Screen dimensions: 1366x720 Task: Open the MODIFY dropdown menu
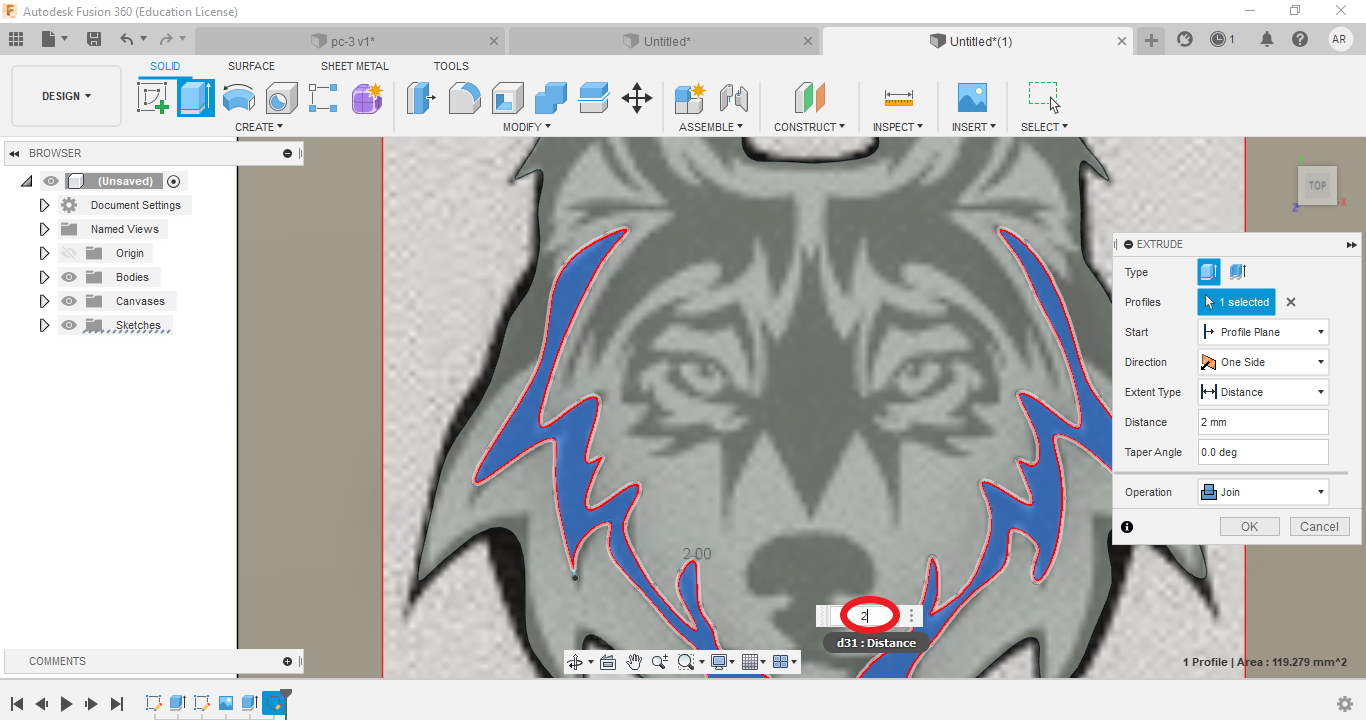527,127
